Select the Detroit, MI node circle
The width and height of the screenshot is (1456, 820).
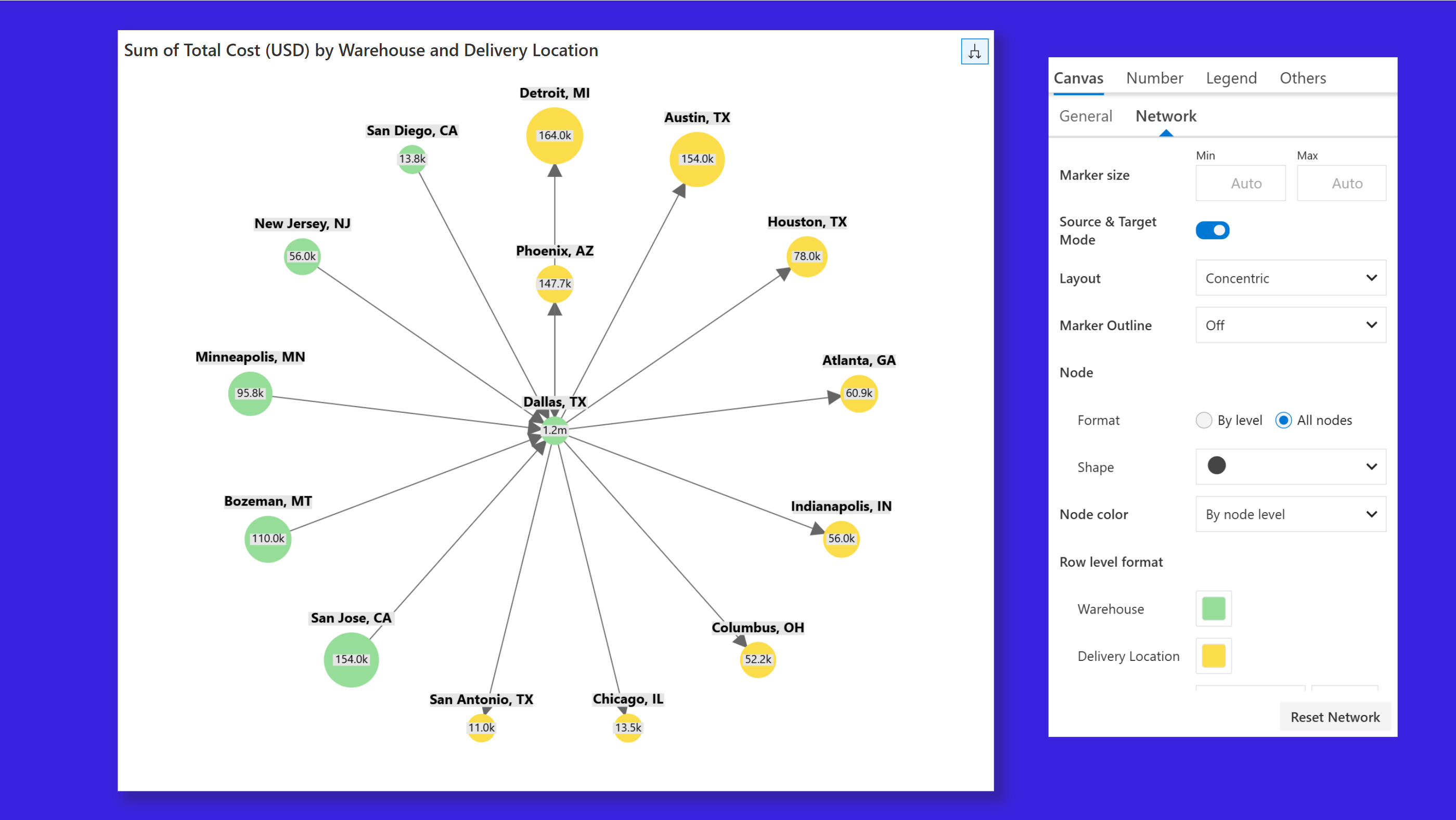pyautogui.click(x=555, y=136)
